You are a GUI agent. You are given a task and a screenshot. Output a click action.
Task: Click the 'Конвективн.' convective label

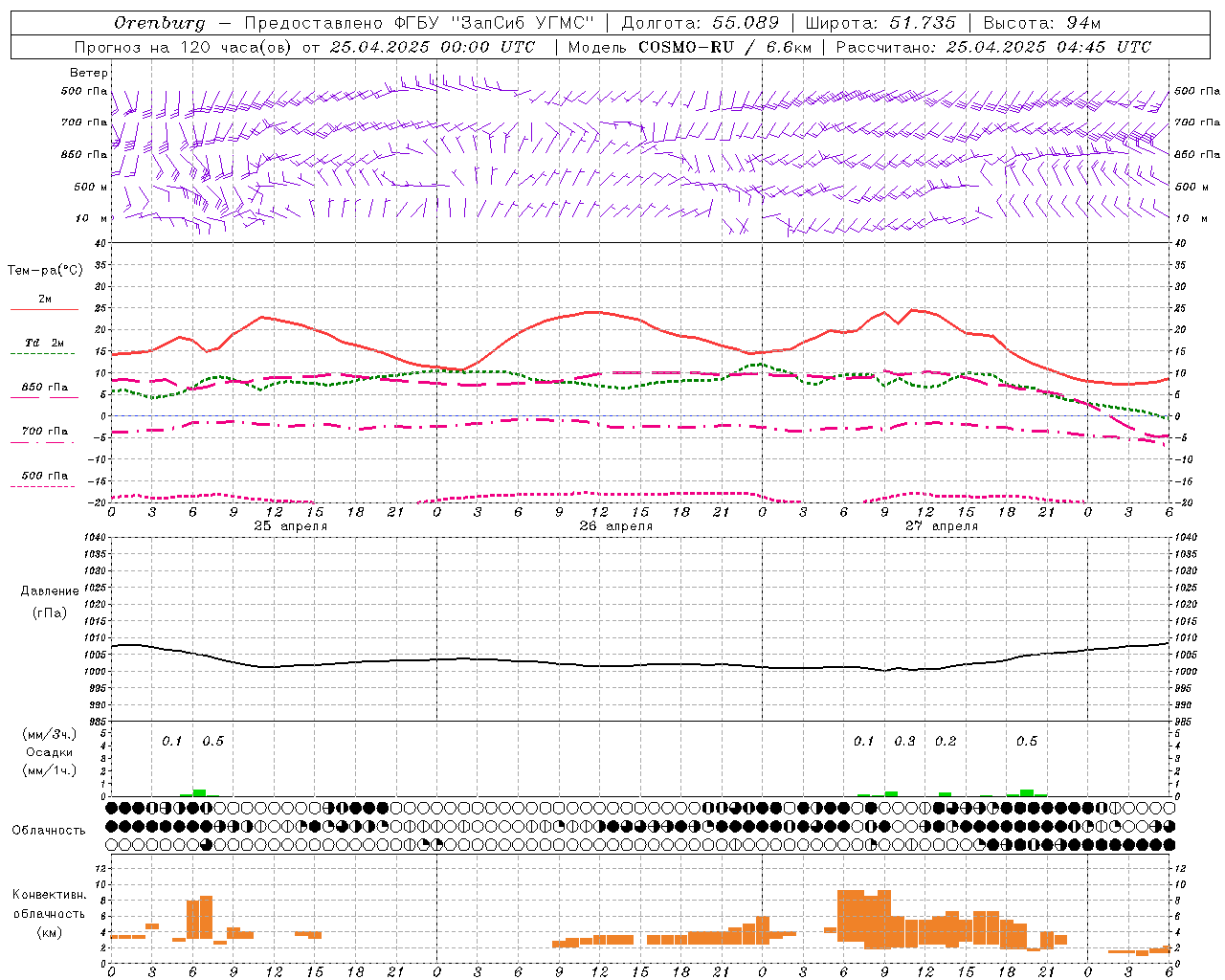pyautogui.click(x=50, y=895)
